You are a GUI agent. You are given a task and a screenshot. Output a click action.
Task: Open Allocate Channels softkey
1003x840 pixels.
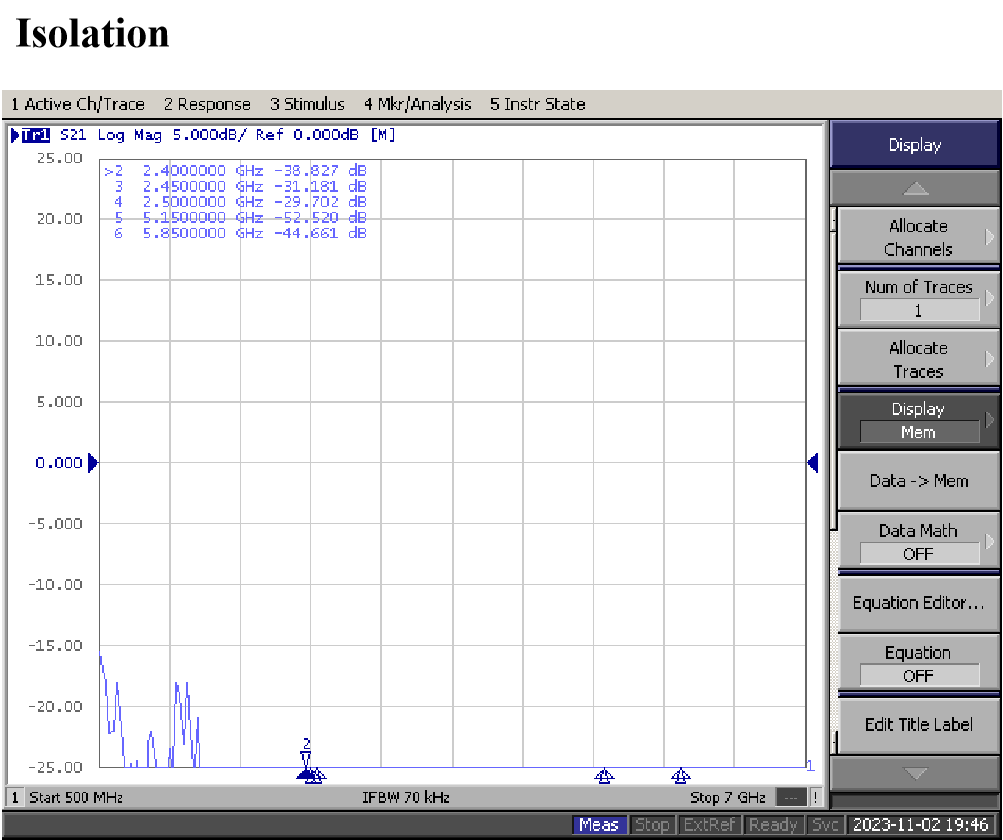point(918,237)
